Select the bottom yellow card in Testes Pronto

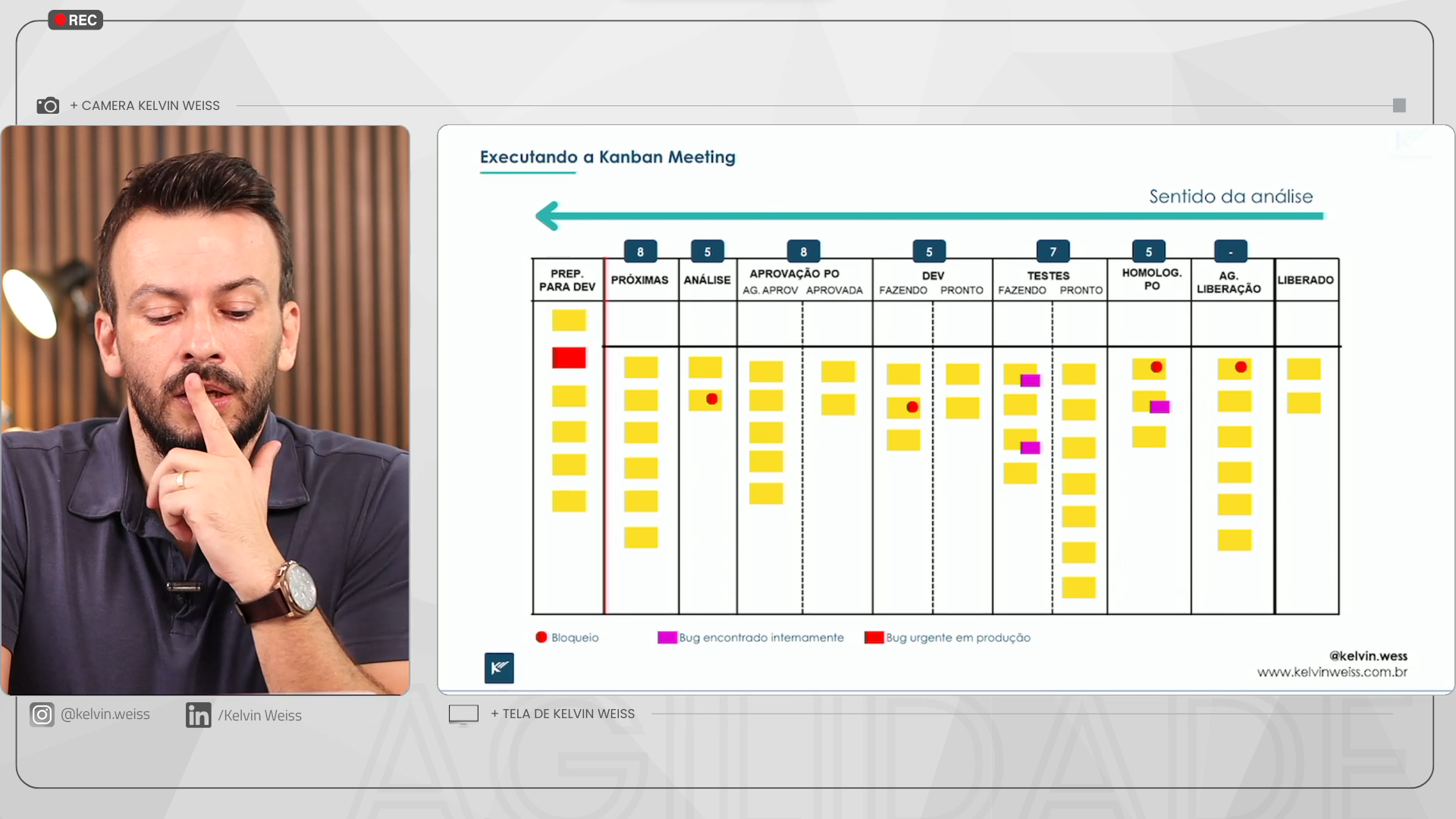click(x=1078, y=588)
